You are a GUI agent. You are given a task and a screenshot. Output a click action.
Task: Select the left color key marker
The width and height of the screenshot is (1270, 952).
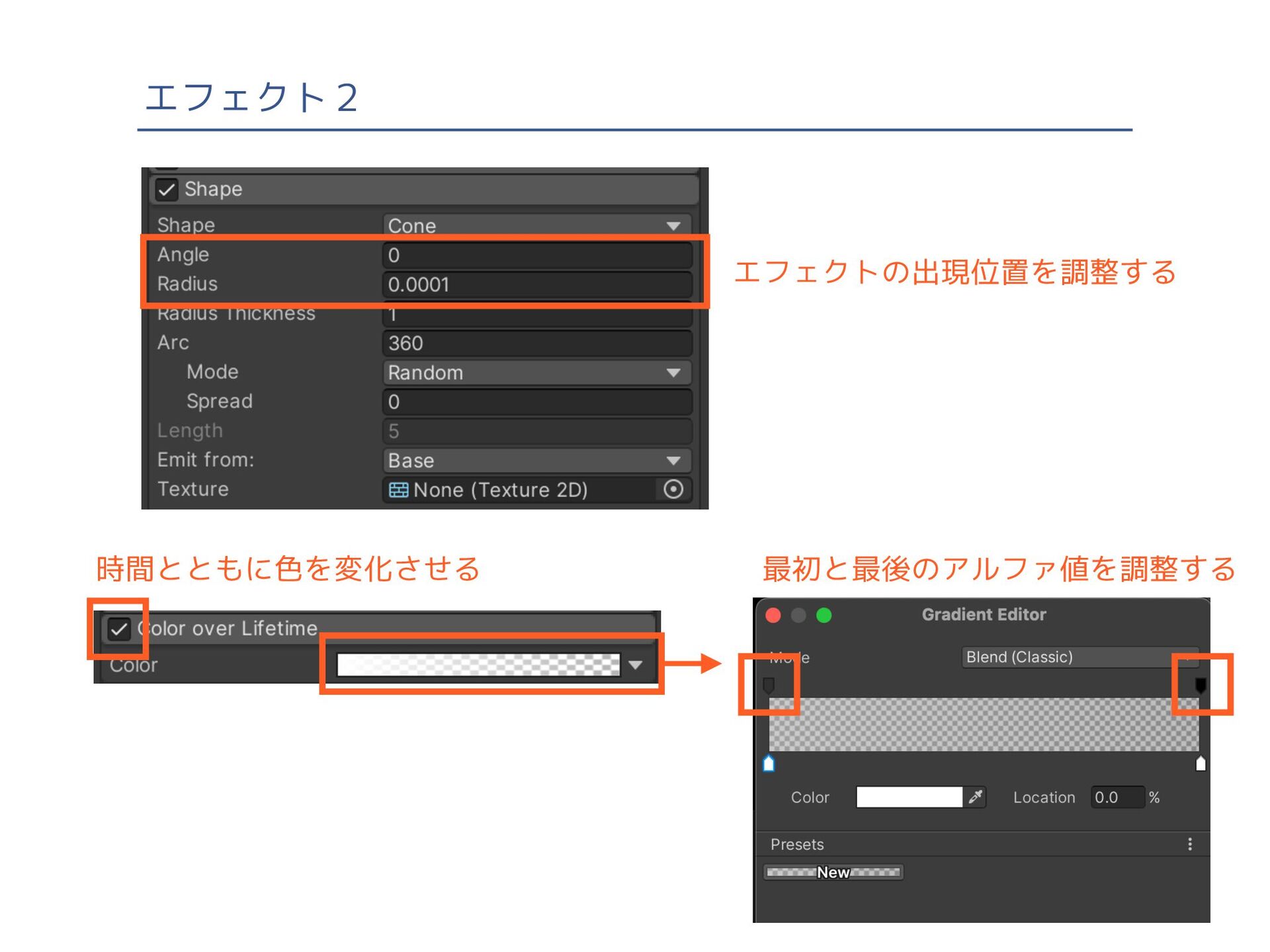point(769,764)
